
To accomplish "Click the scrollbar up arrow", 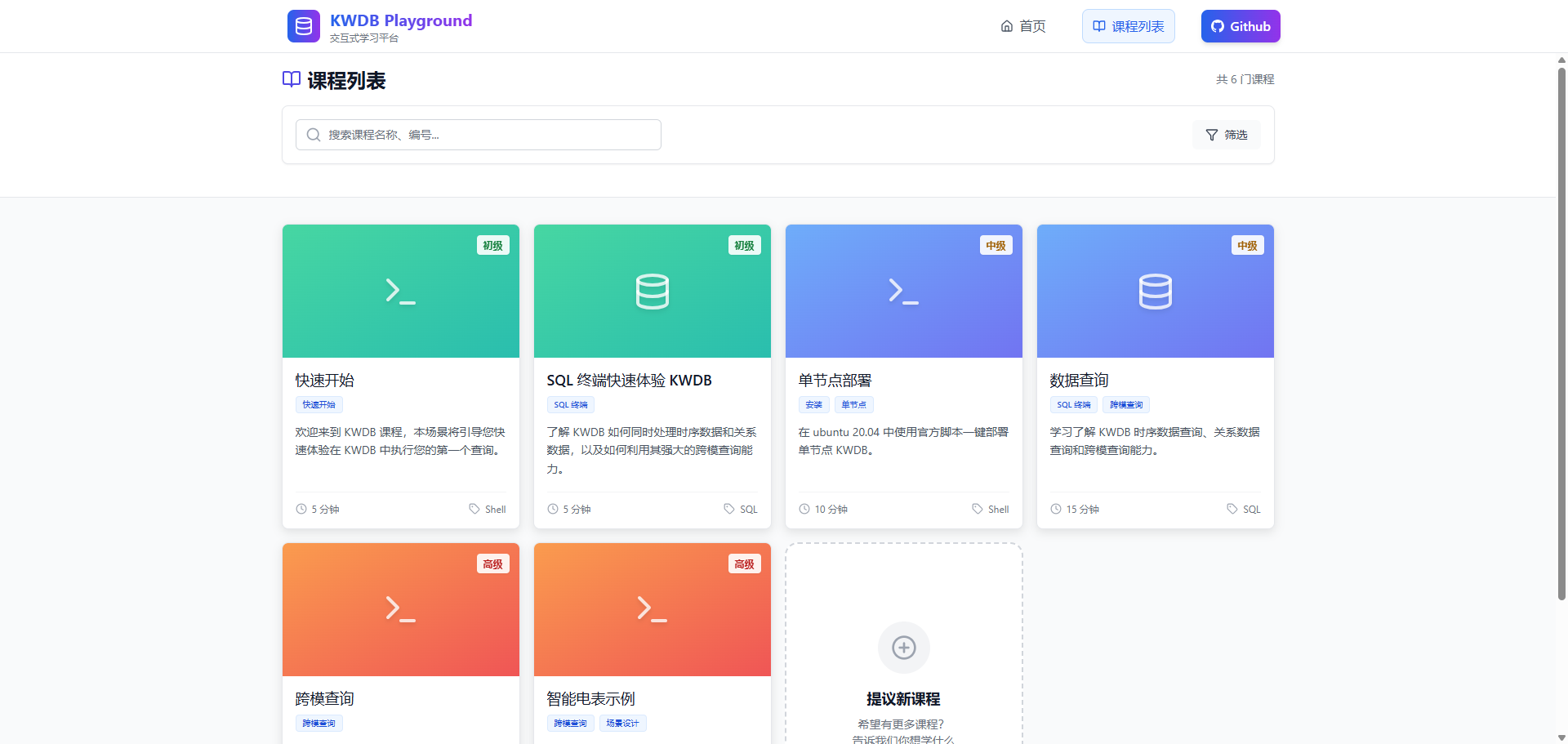I will point(1561,60).
